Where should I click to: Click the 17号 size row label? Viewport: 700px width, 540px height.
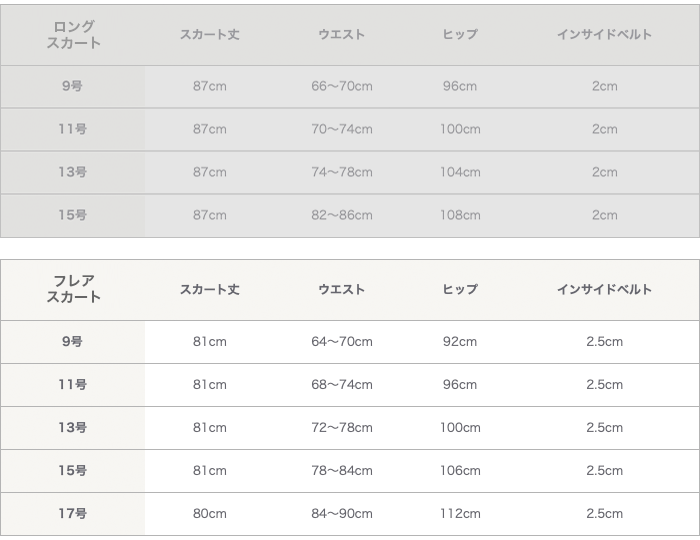(x=73, y=514)
